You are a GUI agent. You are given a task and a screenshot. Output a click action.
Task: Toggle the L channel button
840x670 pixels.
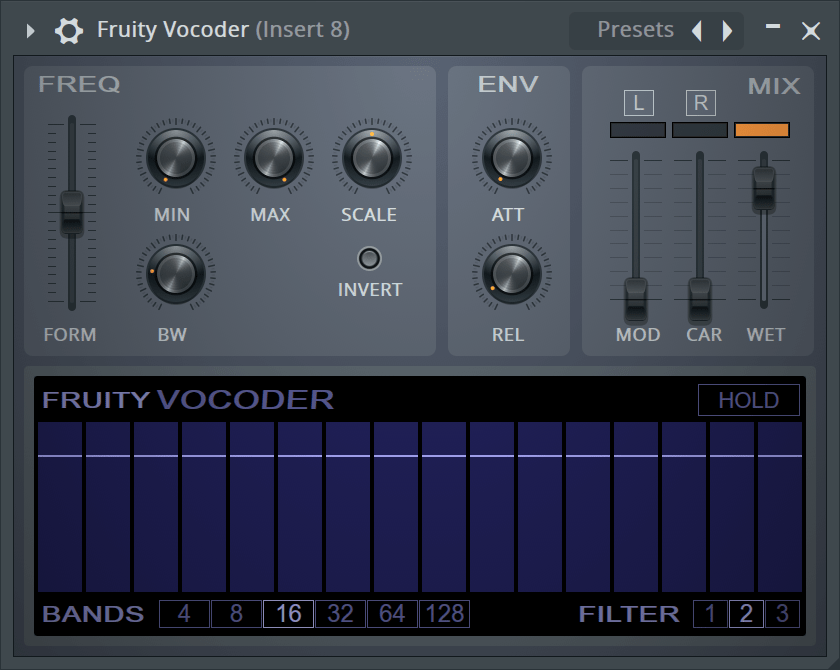pyautogui.click(x=639, y=102)
